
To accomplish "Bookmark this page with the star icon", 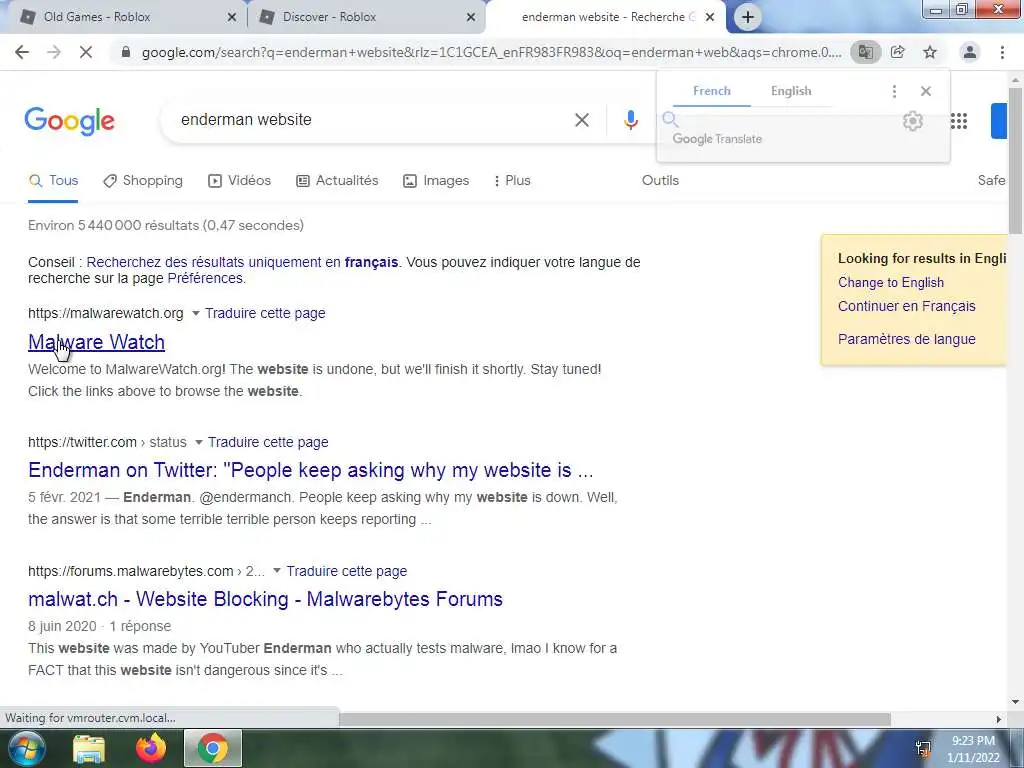I will 930,52.
